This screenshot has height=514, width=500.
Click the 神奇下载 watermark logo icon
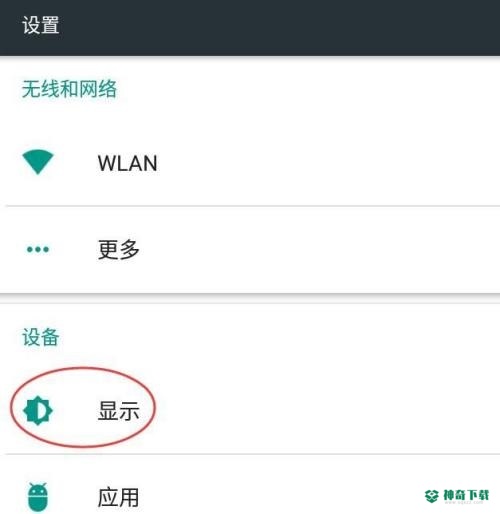[432, 496]
